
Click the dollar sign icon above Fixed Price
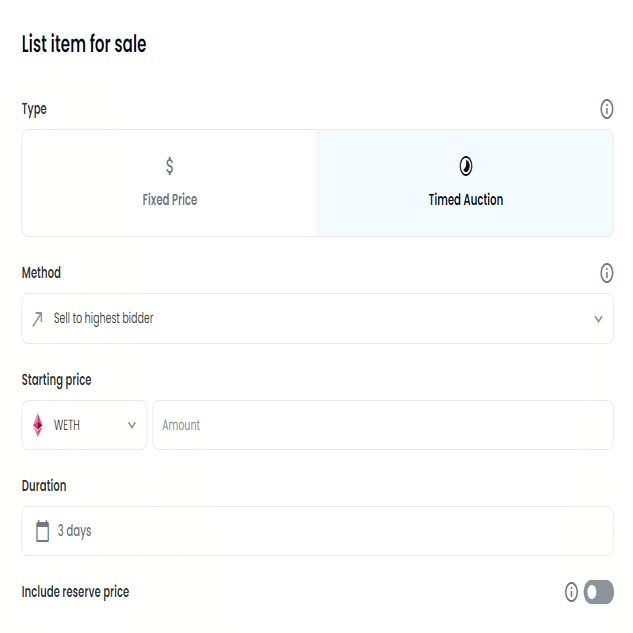pos(170,166)
